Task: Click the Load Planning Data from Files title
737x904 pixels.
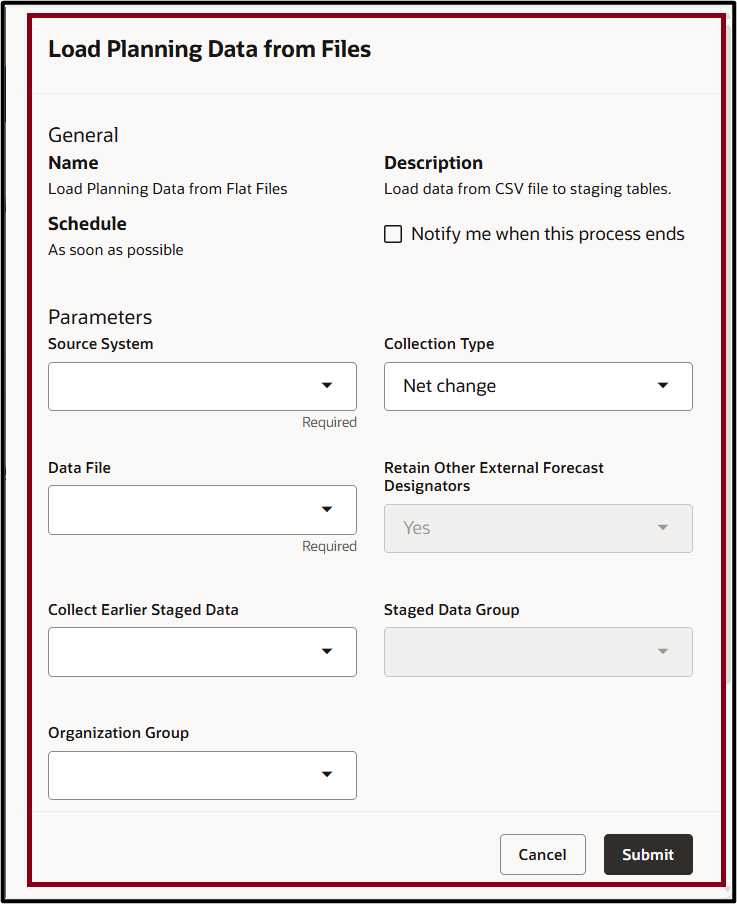Action: coord(209,48)
